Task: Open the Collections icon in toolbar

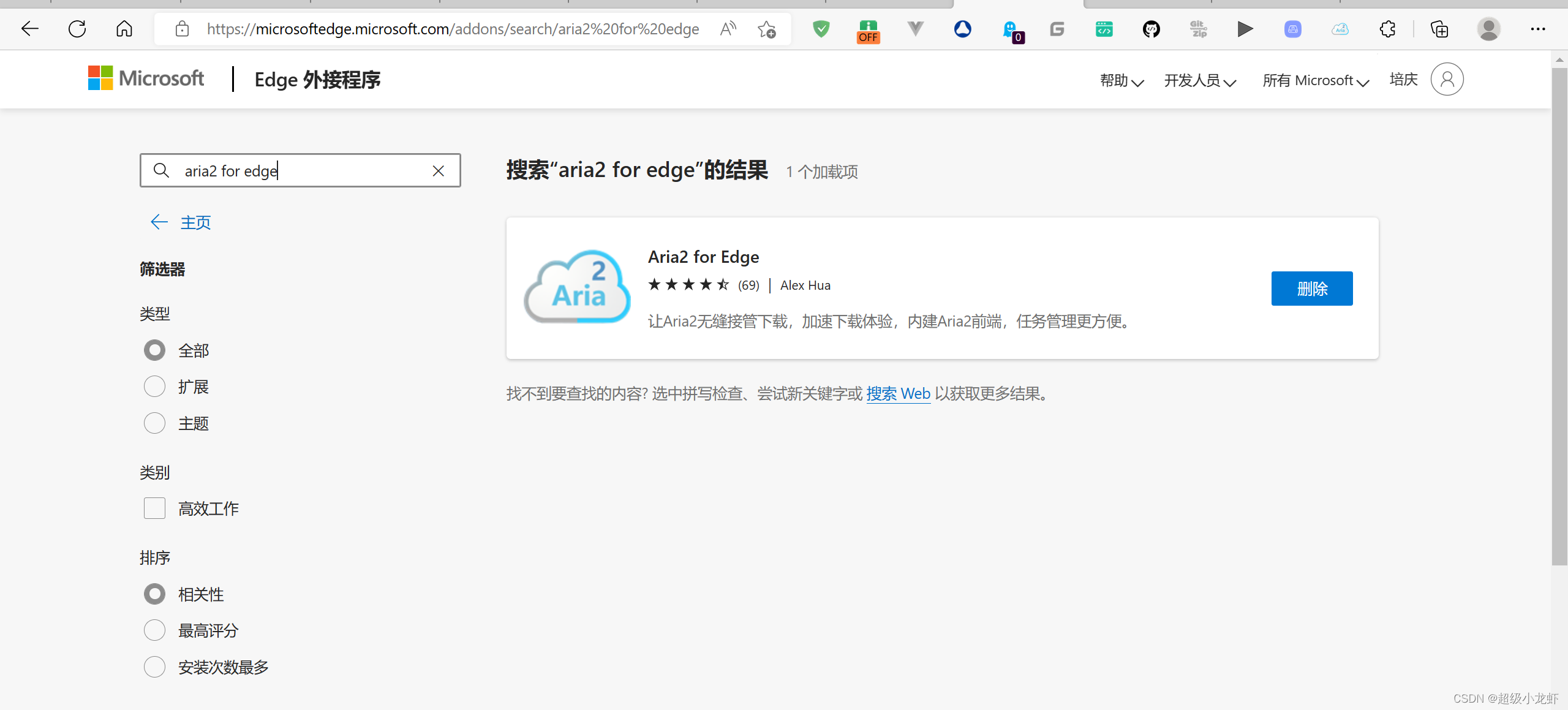Action: [x=1439, y=29]
